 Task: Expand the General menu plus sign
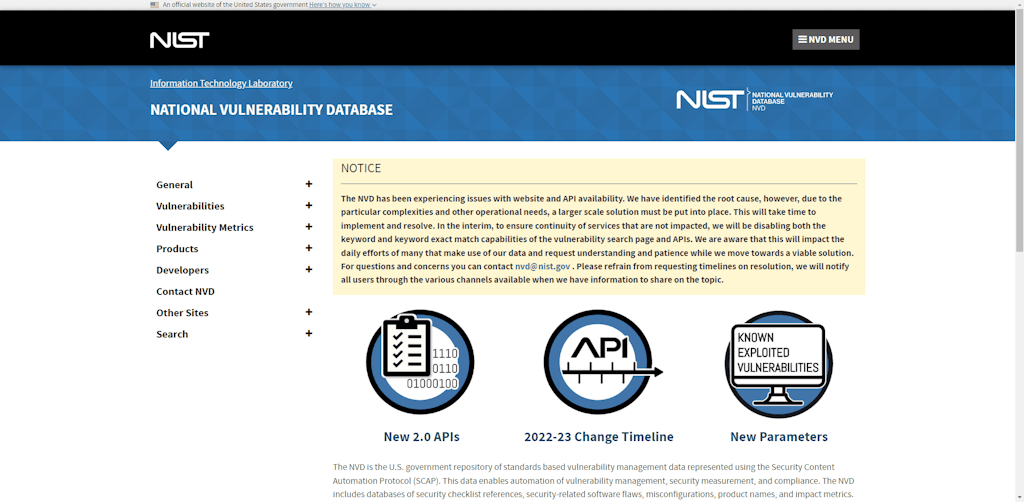[x=309, y=184]
